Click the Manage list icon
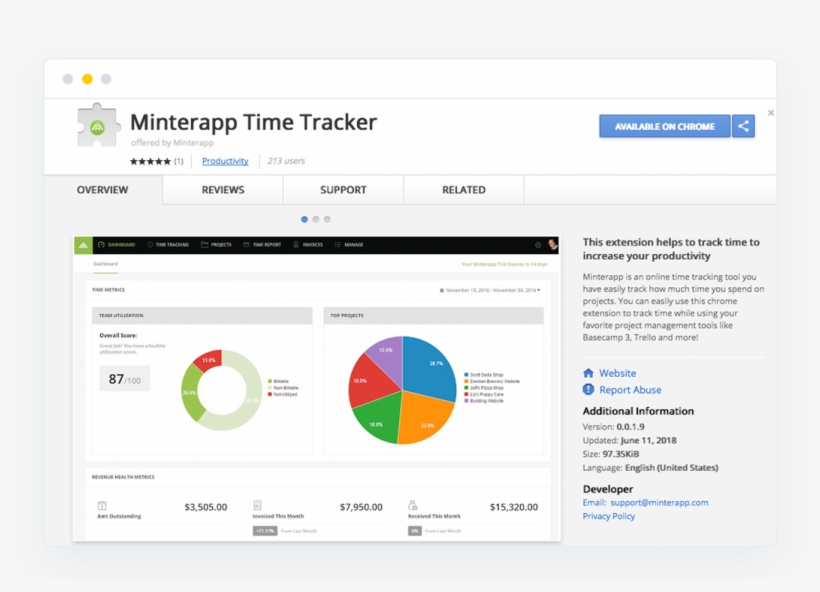This screenshot has height=592, width=820. [337, 245]
